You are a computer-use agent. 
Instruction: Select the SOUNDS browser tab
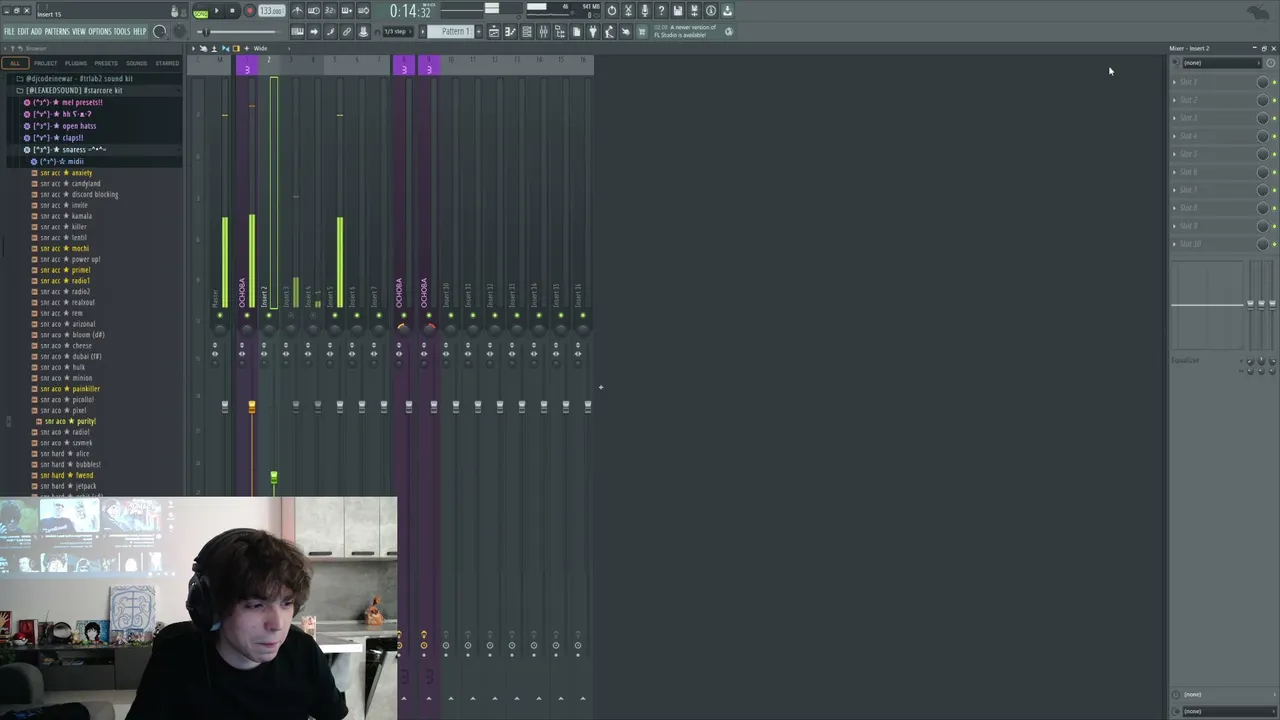click(136, 63)
